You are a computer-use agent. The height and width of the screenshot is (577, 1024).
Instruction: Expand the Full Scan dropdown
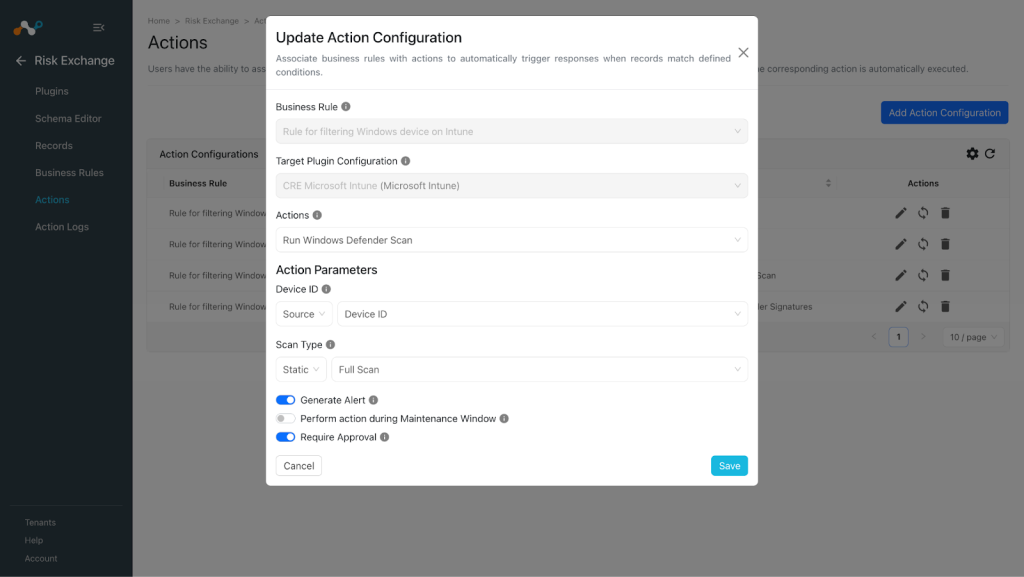pyautogui.click(x=539, y=369)
